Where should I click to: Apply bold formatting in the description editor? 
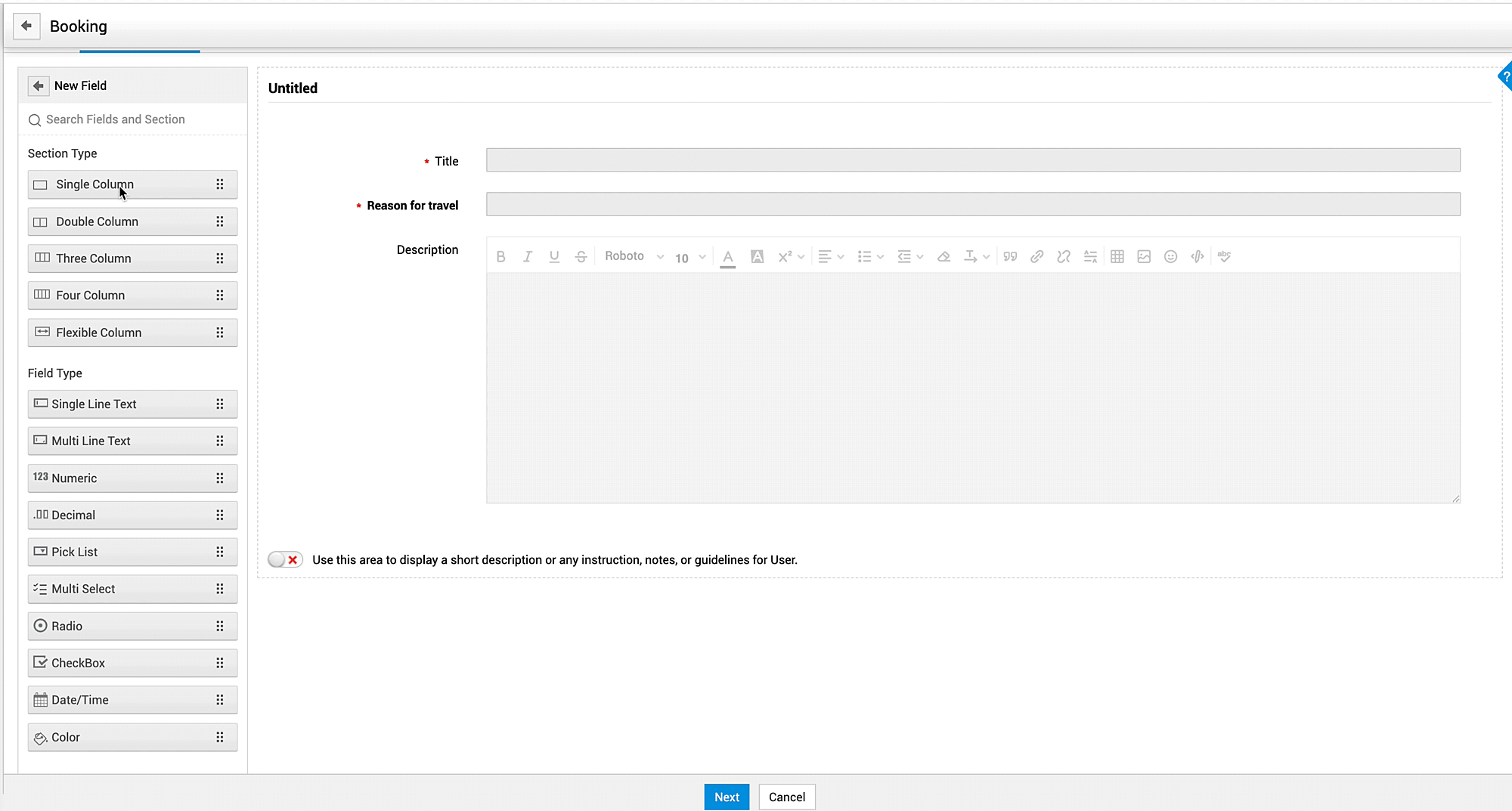(500, 256)
